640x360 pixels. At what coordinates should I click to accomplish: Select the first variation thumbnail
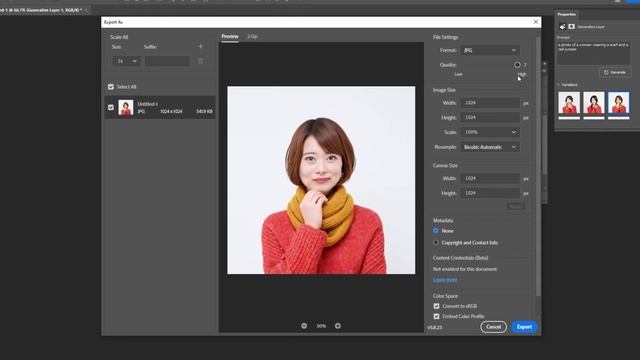point(569,103)
